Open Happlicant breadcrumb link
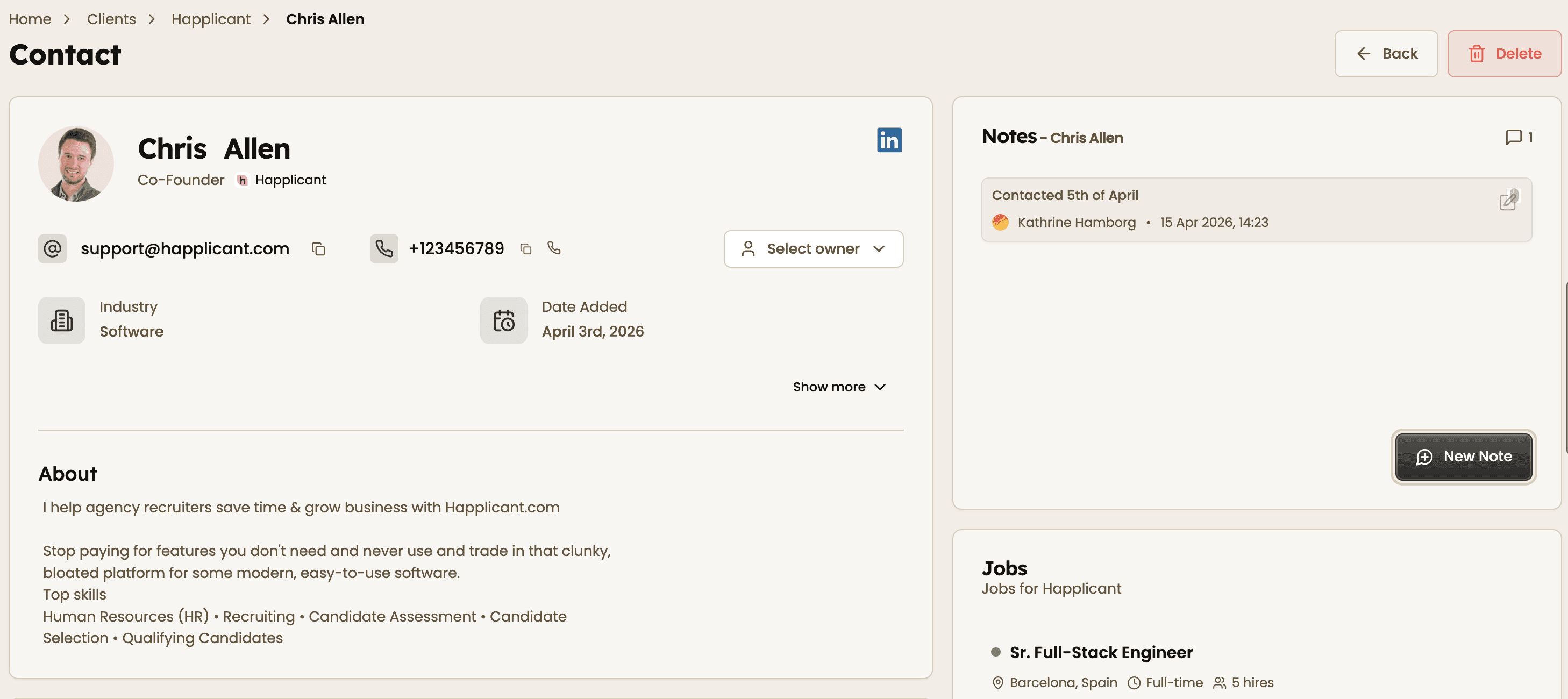This screenshot has width=1568, height=699. 211,19
